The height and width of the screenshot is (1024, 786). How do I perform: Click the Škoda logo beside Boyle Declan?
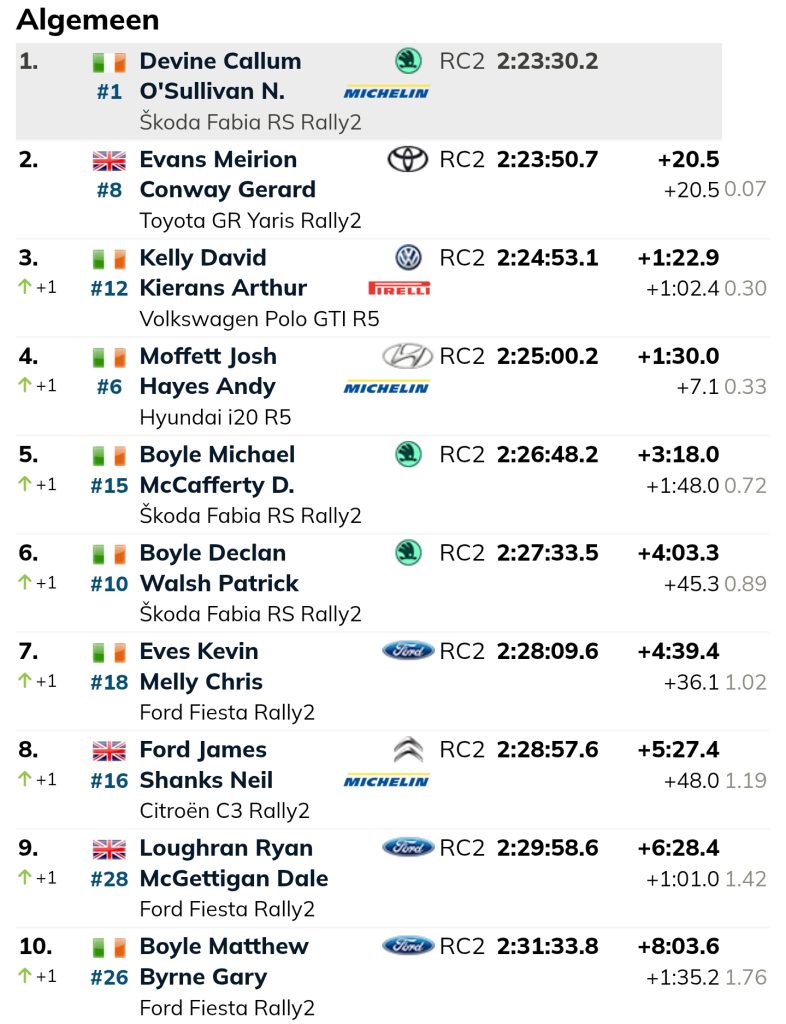point(409,552)
